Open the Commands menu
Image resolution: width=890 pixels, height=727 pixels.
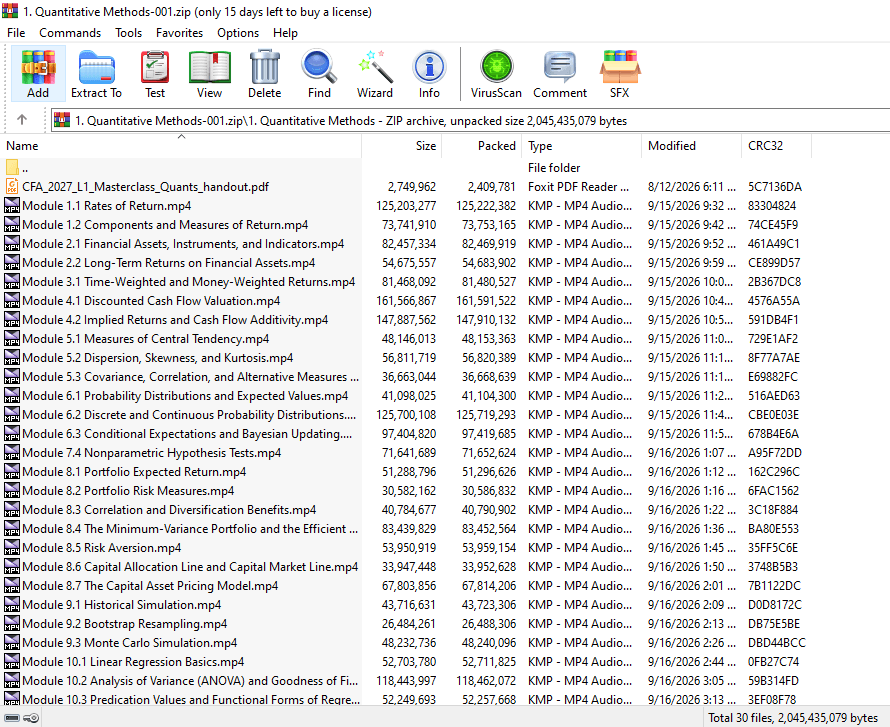(70, 33)
